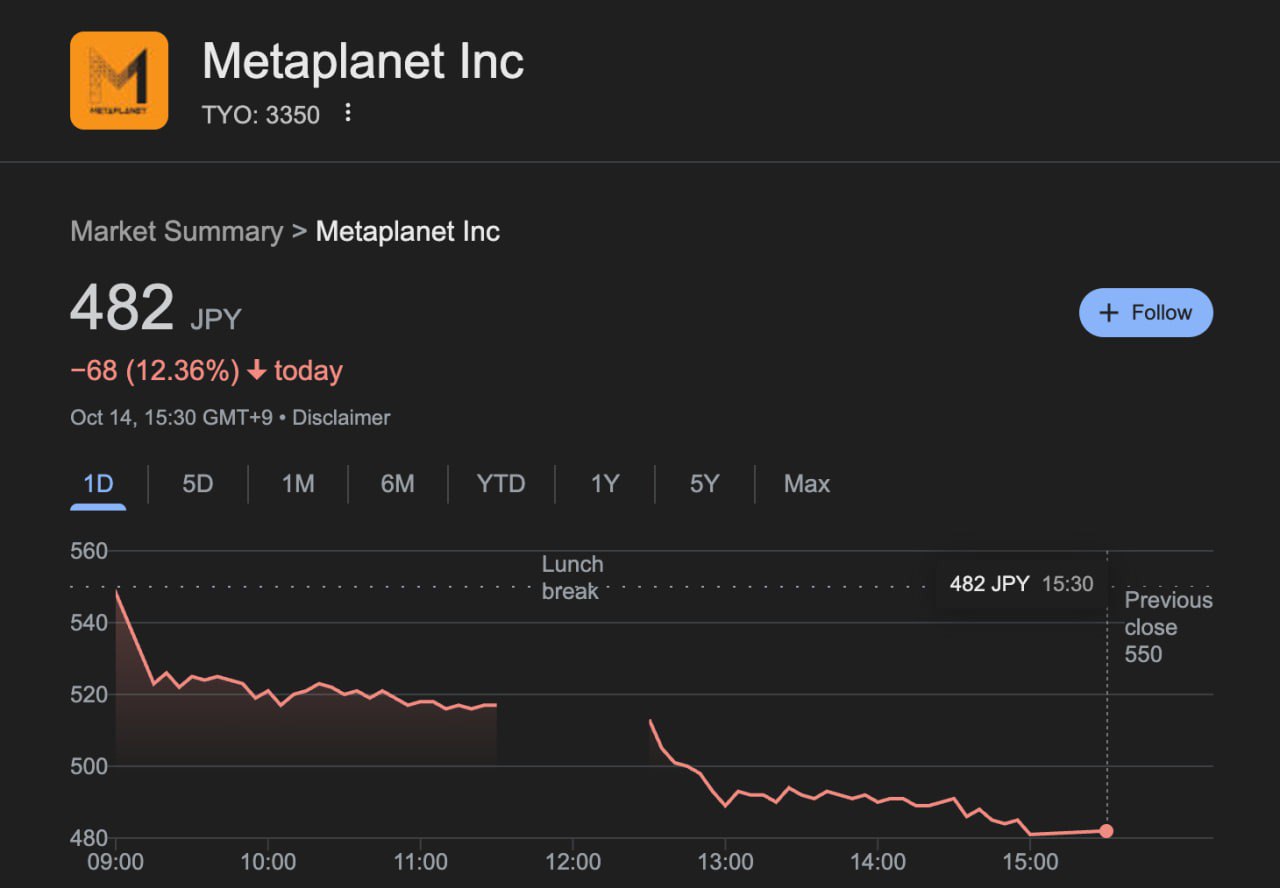Select the 1D chart range tab

(98, 484)
